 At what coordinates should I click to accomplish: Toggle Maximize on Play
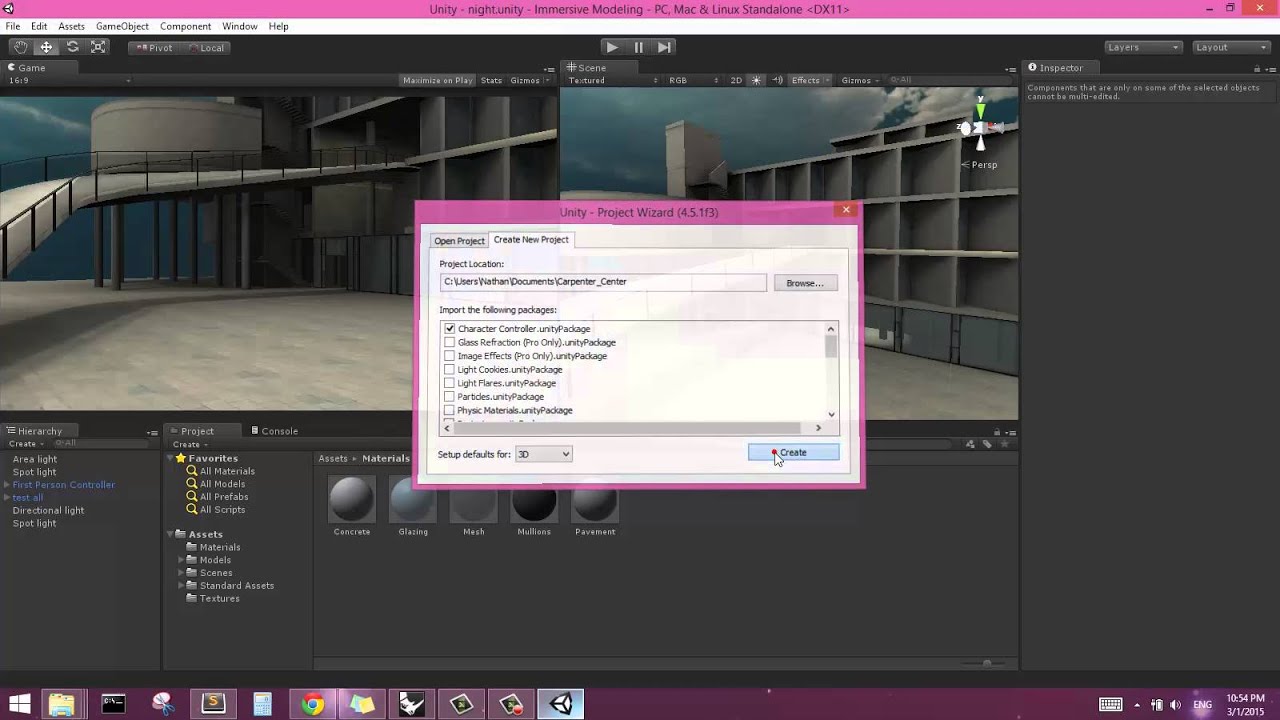tap(437, 80)
